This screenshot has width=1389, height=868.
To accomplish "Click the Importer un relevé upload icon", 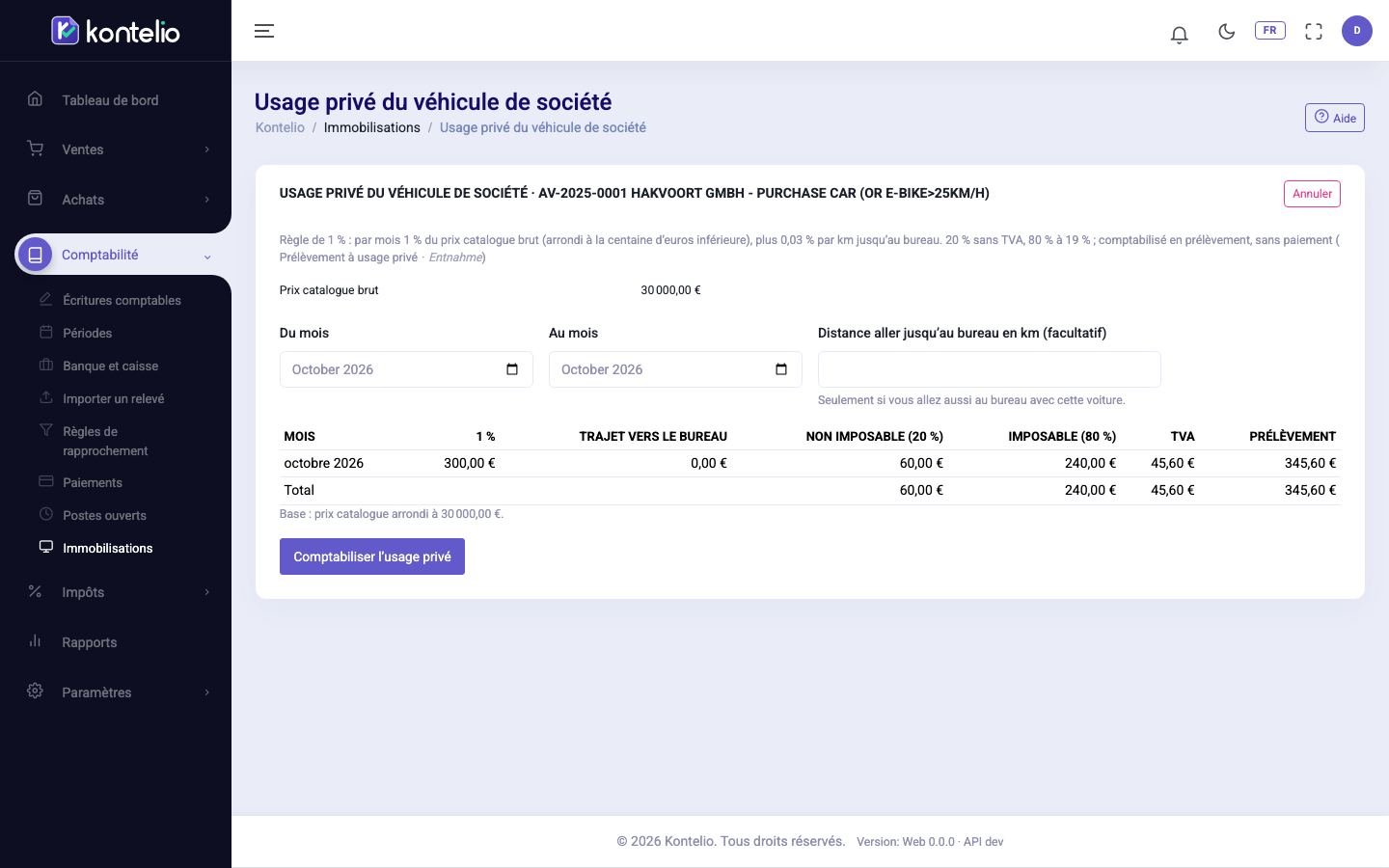I will (45, 397).
